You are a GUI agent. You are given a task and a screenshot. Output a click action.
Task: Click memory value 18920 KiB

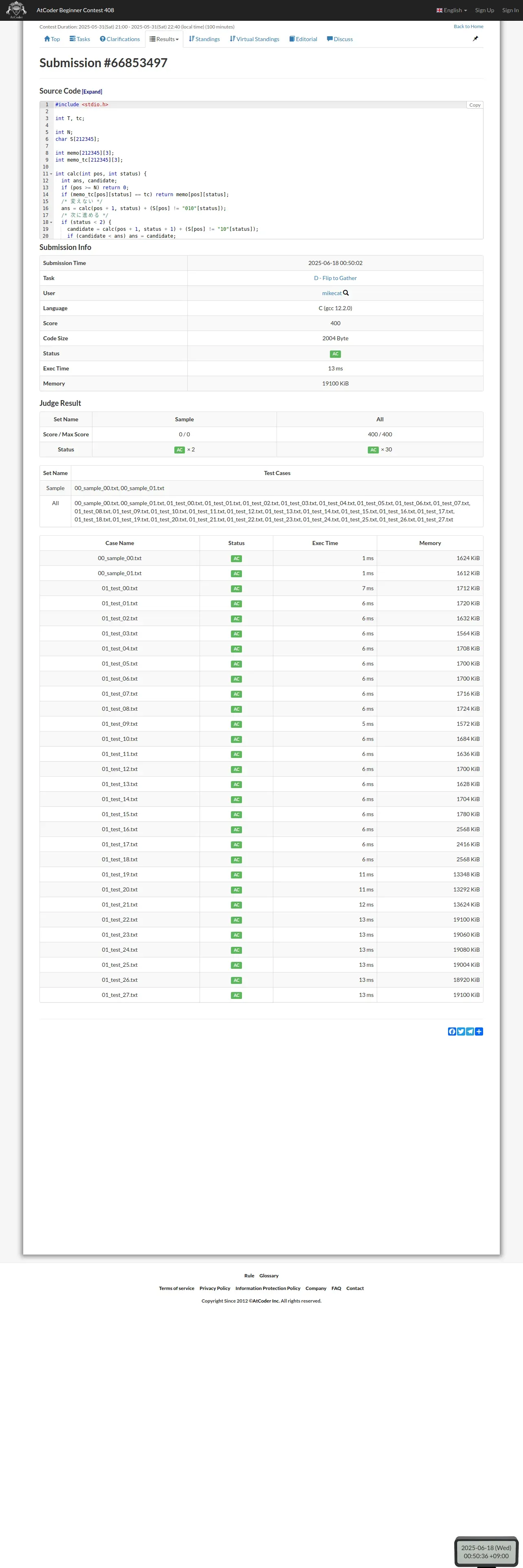coord(466,980)
